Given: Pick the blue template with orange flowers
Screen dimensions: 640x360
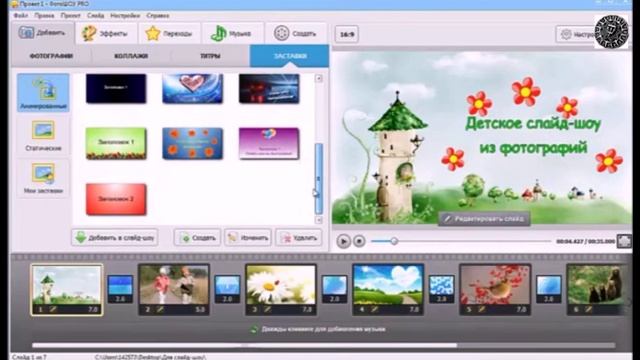Looking at the screenshot, I should [193, 143].
